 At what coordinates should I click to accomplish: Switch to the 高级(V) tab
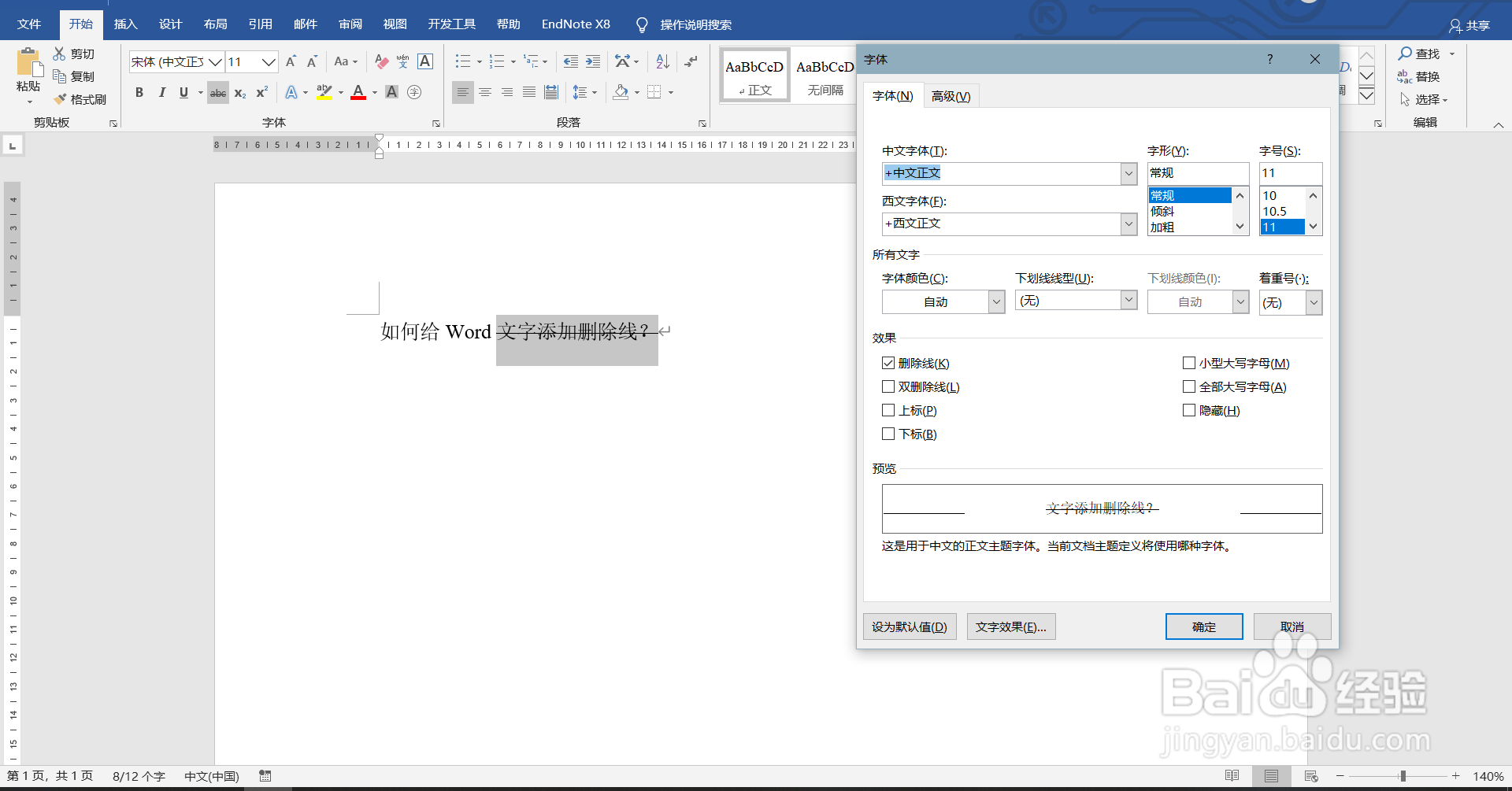(x=951, y=95)
